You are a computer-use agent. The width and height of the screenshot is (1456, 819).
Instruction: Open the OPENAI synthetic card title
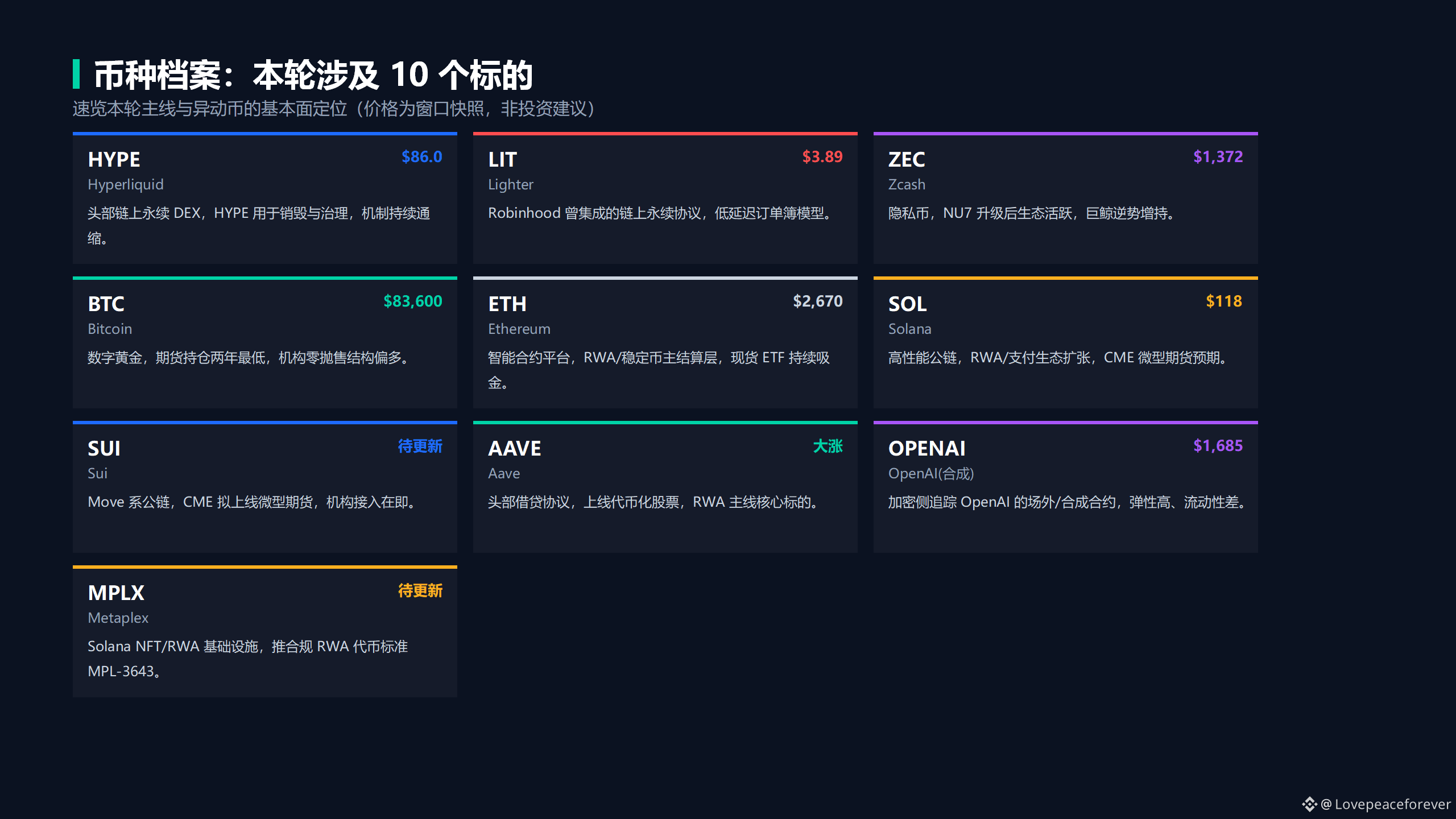pyautogui.click(x=926, y=448)
